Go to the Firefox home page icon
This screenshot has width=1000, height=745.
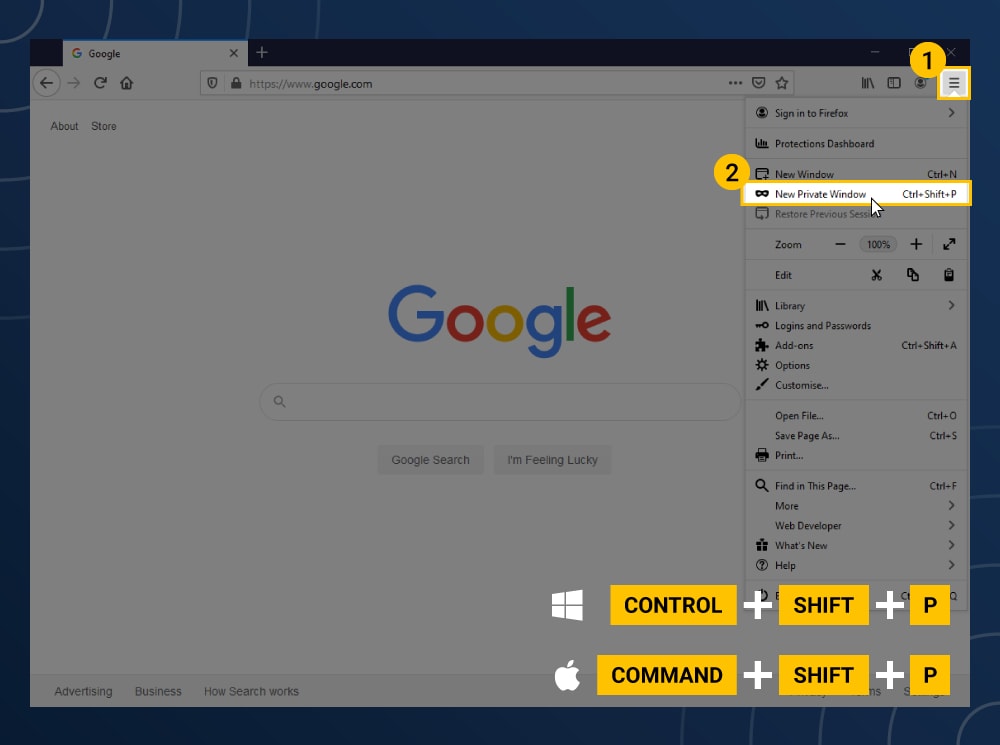coord(126,83)
